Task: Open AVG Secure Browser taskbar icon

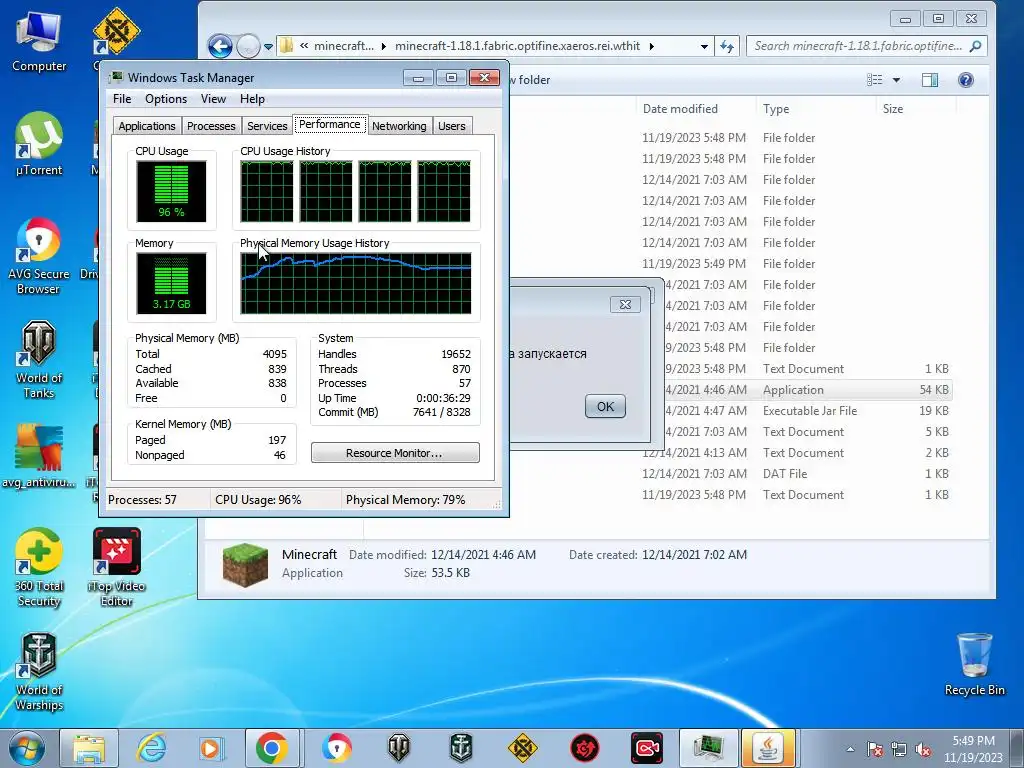Action: [336, 748]
